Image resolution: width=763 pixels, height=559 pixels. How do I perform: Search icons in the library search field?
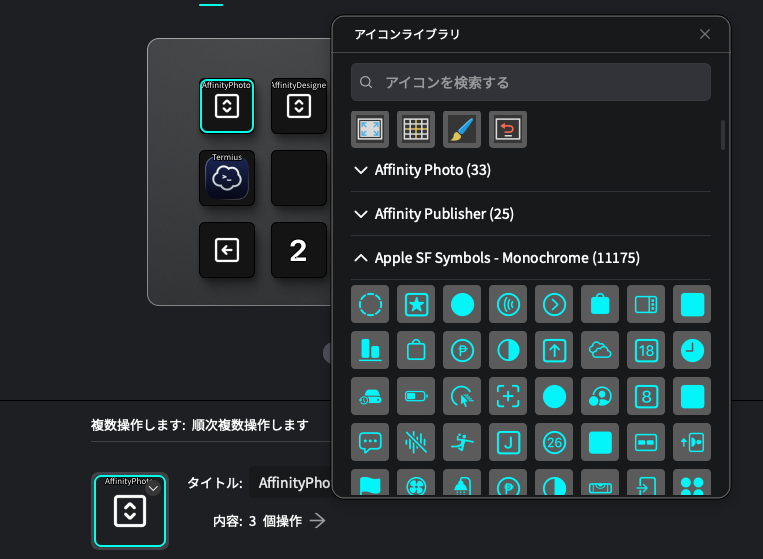coord(530,82)
